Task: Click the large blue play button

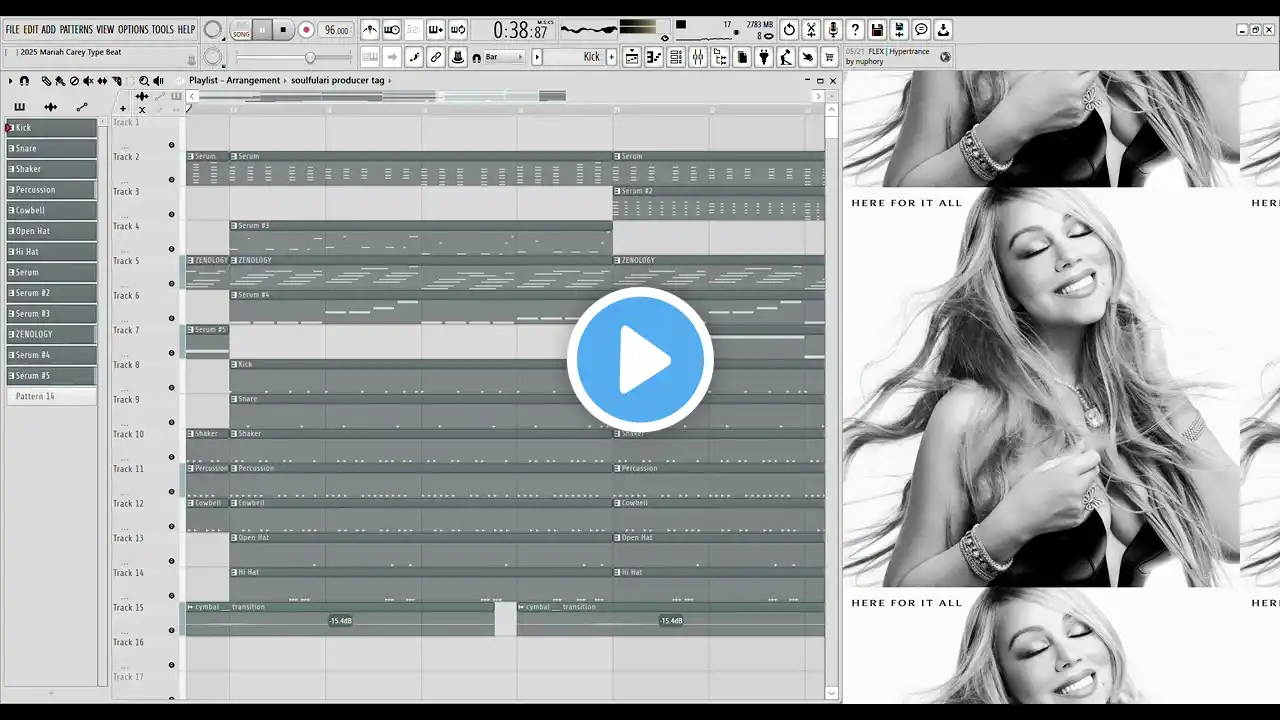Action: point(640,360)
